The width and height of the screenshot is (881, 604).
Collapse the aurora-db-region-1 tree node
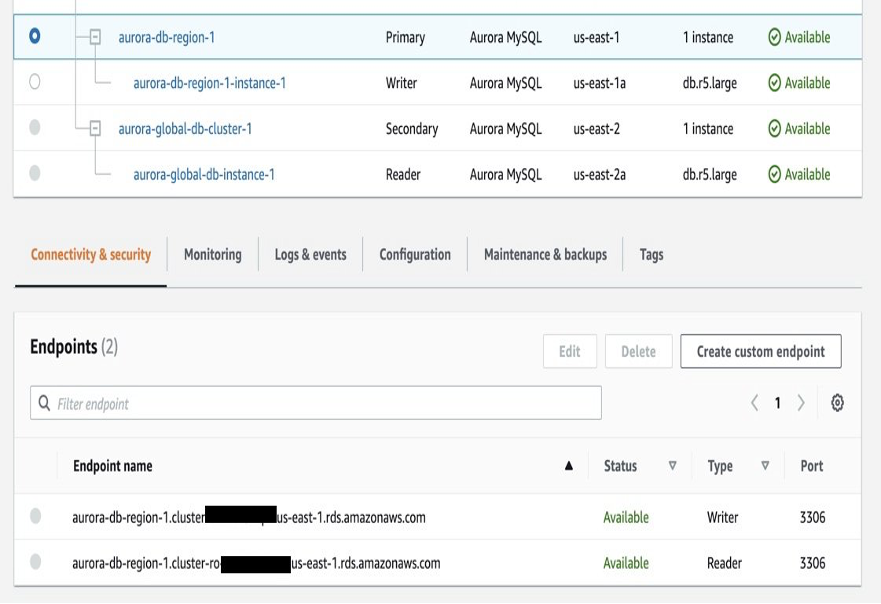coord(96,37)
